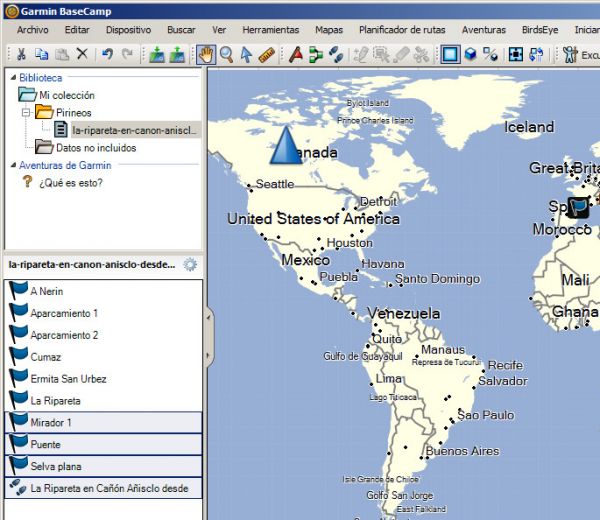The height and width of the screenshot is (520, 600).
Task: Select the Zoom magnifier tool
Action: click(x=226, y=55)
